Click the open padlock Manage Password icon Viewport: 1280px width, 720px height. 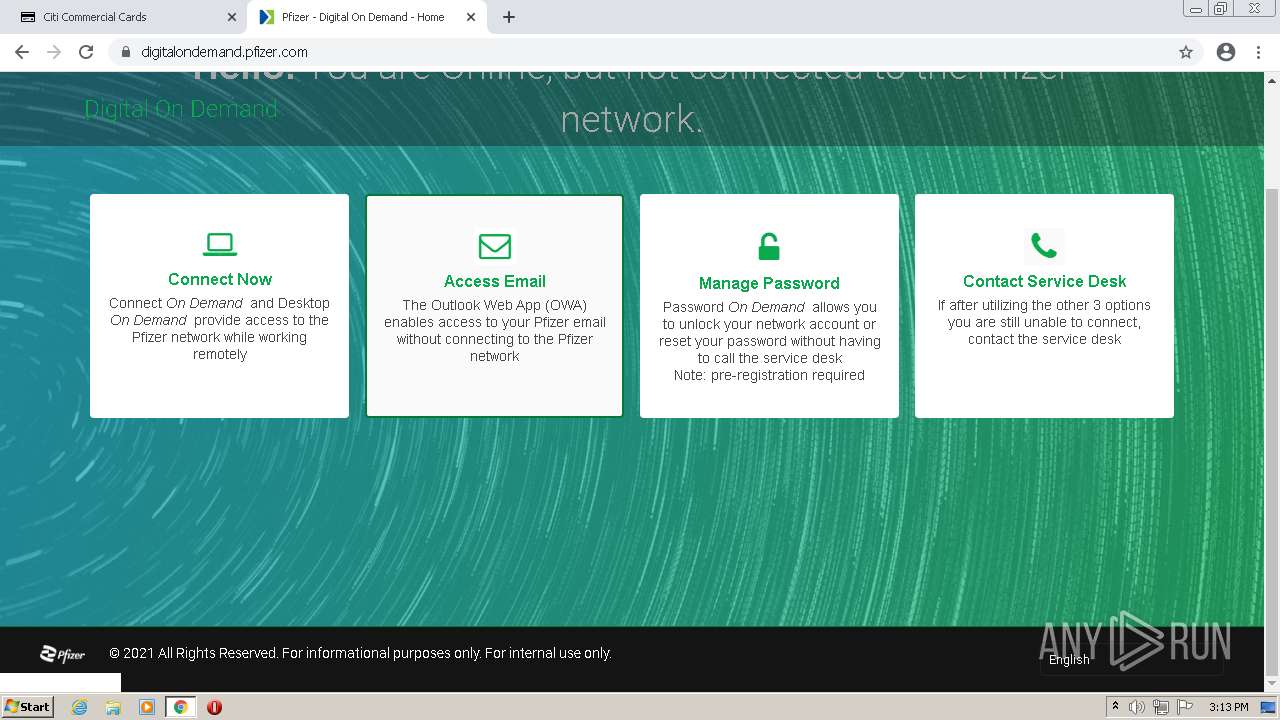769,246
